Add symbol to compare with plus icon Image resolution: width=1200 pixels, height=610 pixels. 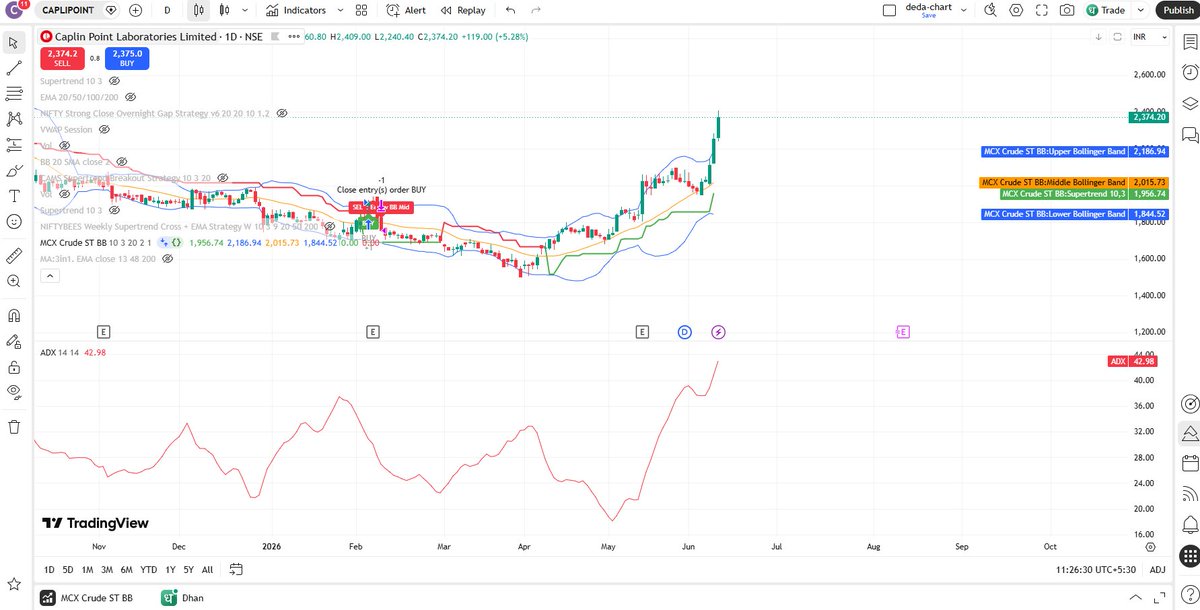(x=136, y=10)
